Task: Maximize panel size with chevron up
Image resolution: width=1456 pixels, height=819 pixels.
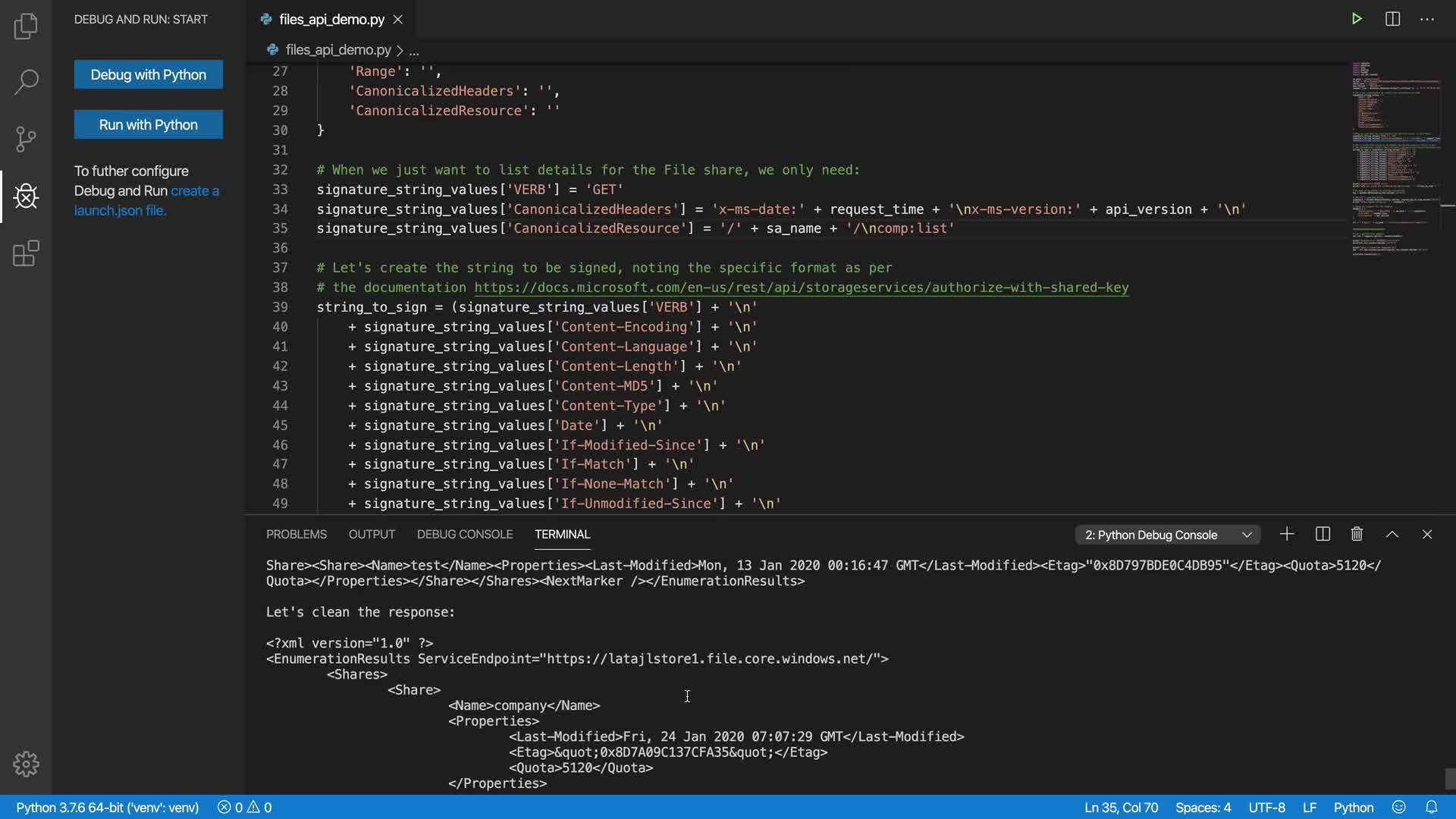Action: tap(1392, 535)
